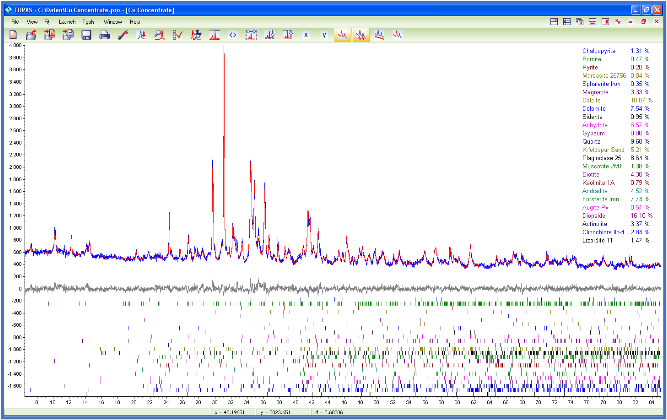
Task: Click the tallest red diffraction peak
Action: 224,55
